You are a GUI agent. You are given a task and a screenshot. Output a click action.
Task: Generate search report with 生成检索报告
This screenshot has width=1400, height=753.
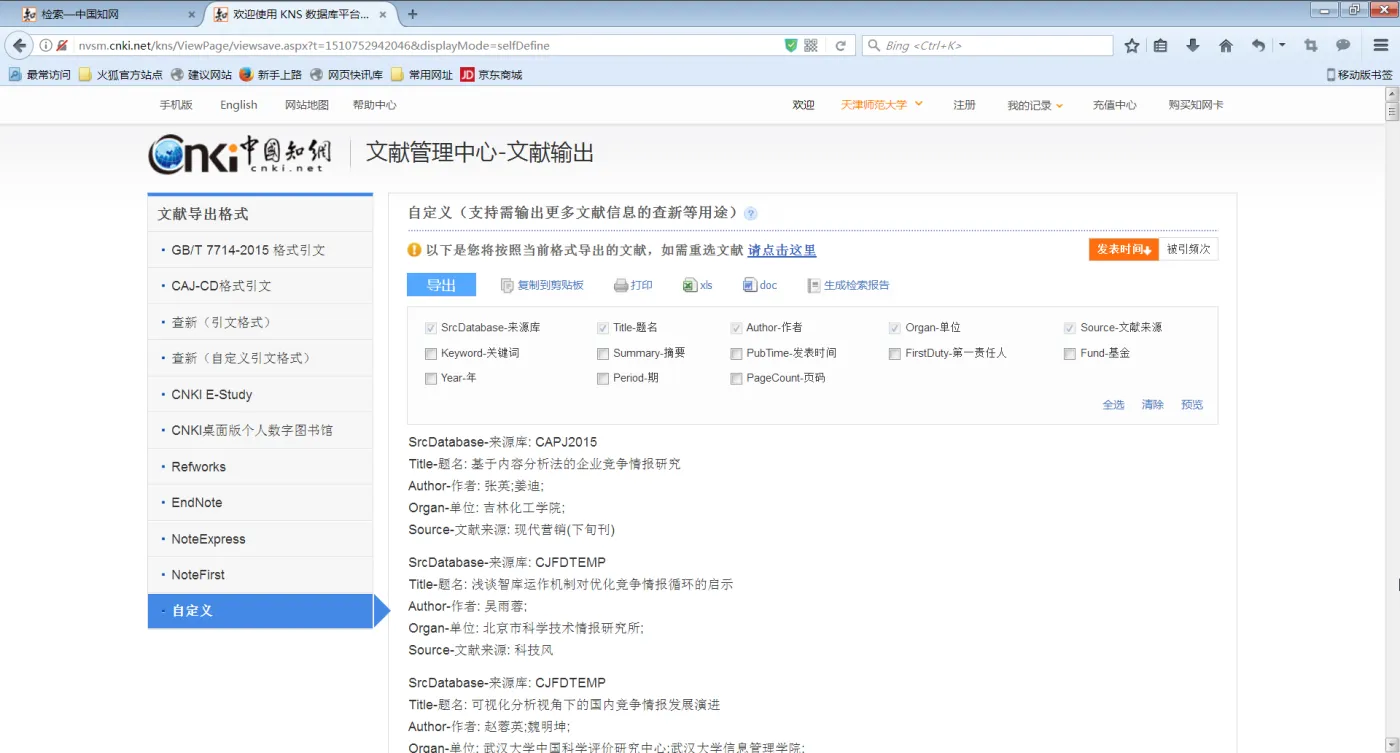(848, 285)
